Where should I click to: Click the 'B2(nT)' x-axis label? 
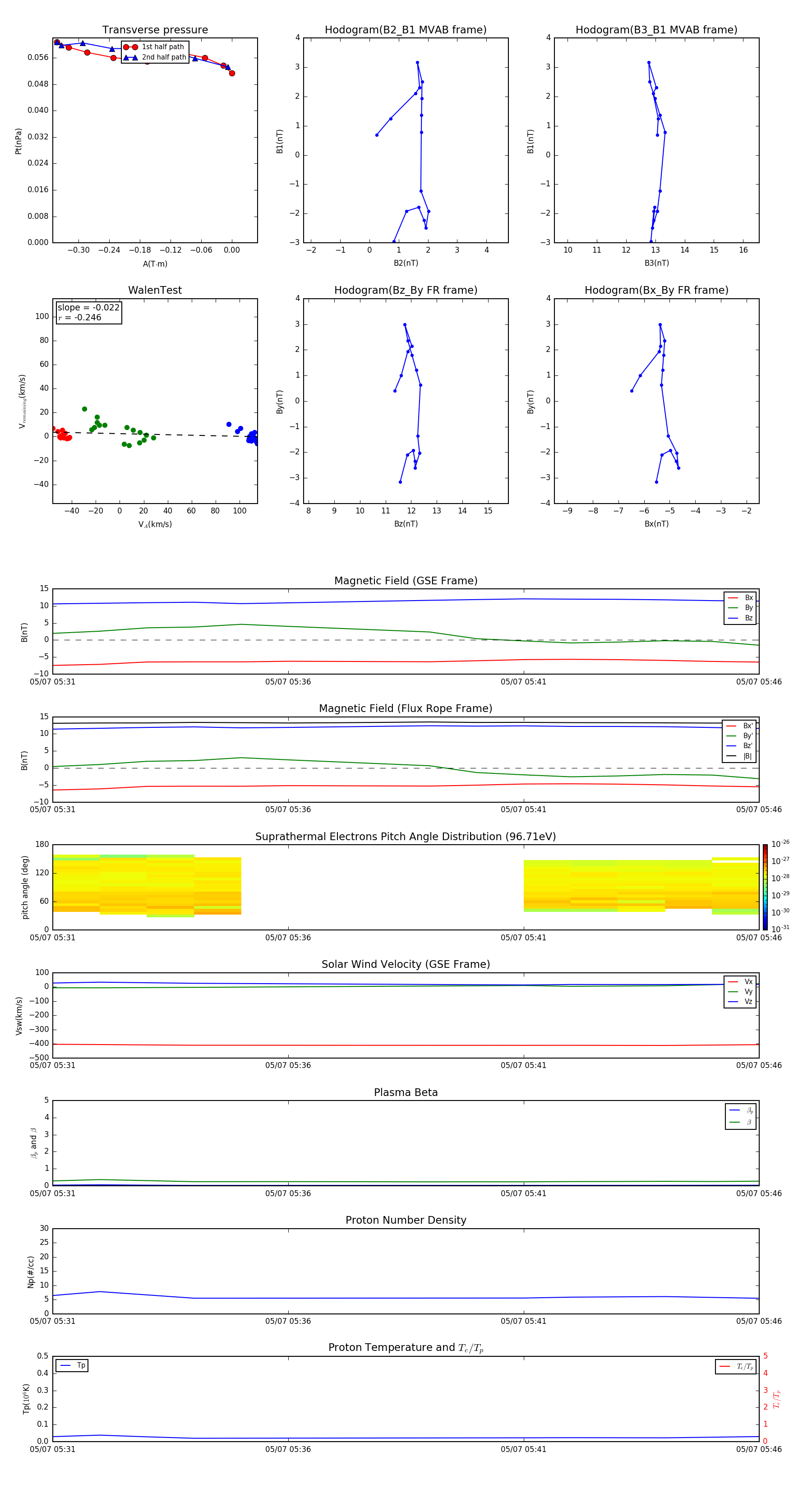click(x=406, y=264)
